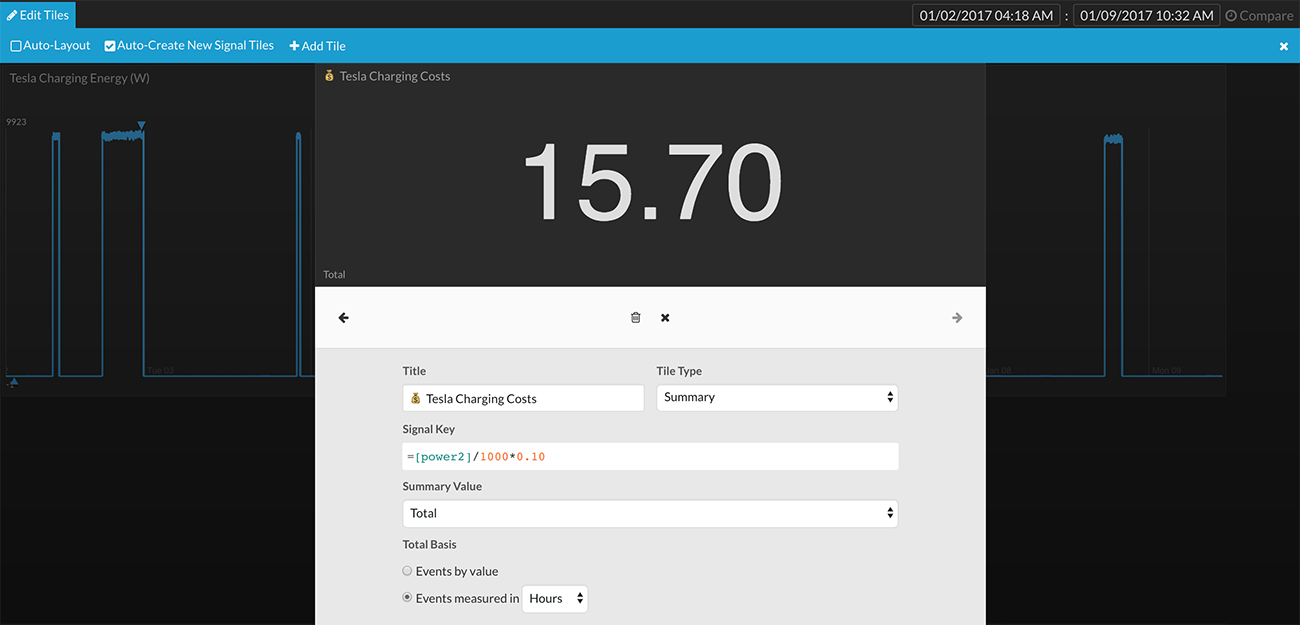Image resolution: width=1300 pixels, height=625 pixels.
Task: Select the Events by value radio button
Action: pyautogui.click(x=407, y=571)
